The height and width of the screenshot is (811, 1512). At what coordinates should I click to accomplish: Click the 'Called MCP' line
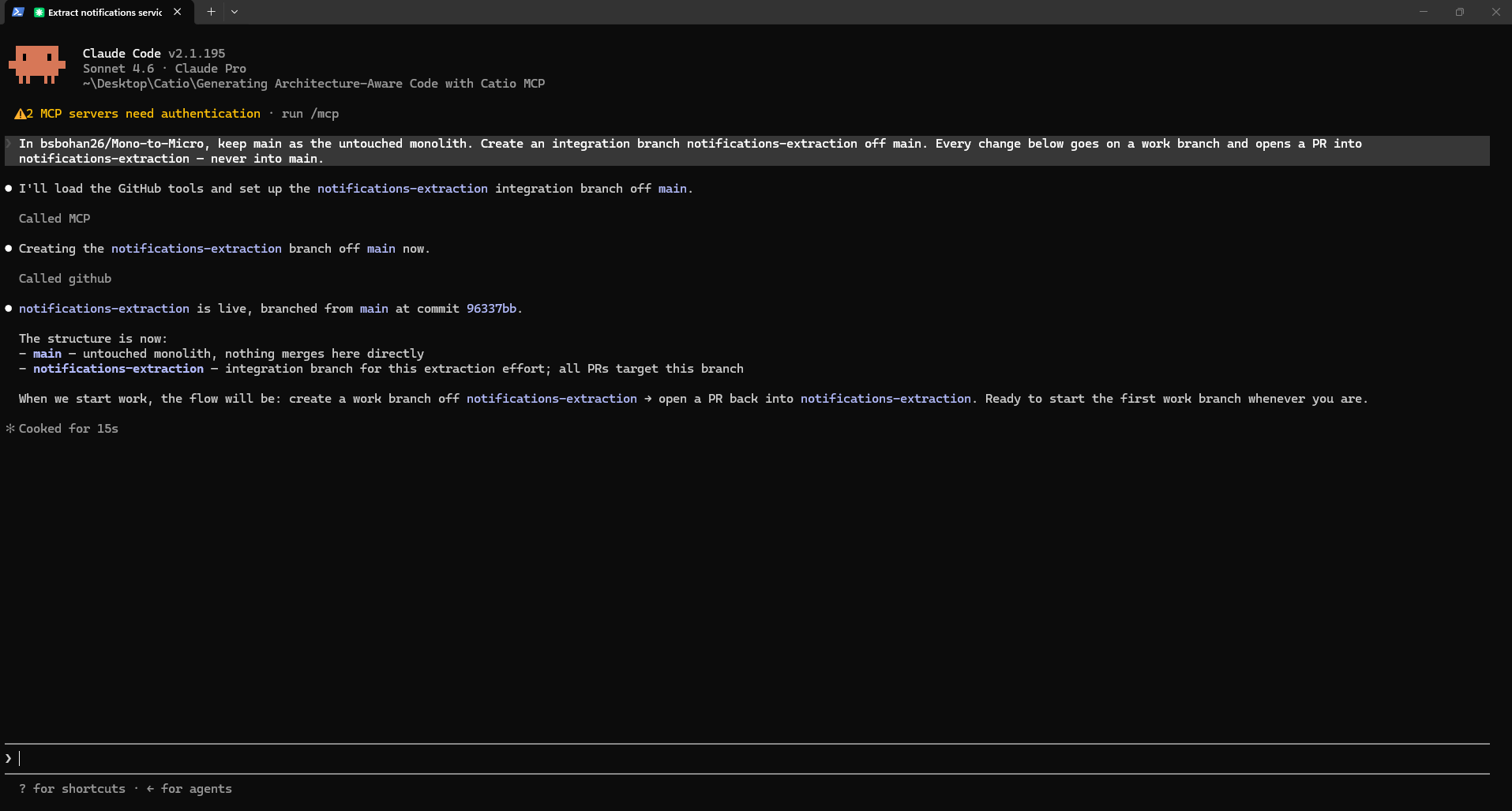tap(54, 219)
